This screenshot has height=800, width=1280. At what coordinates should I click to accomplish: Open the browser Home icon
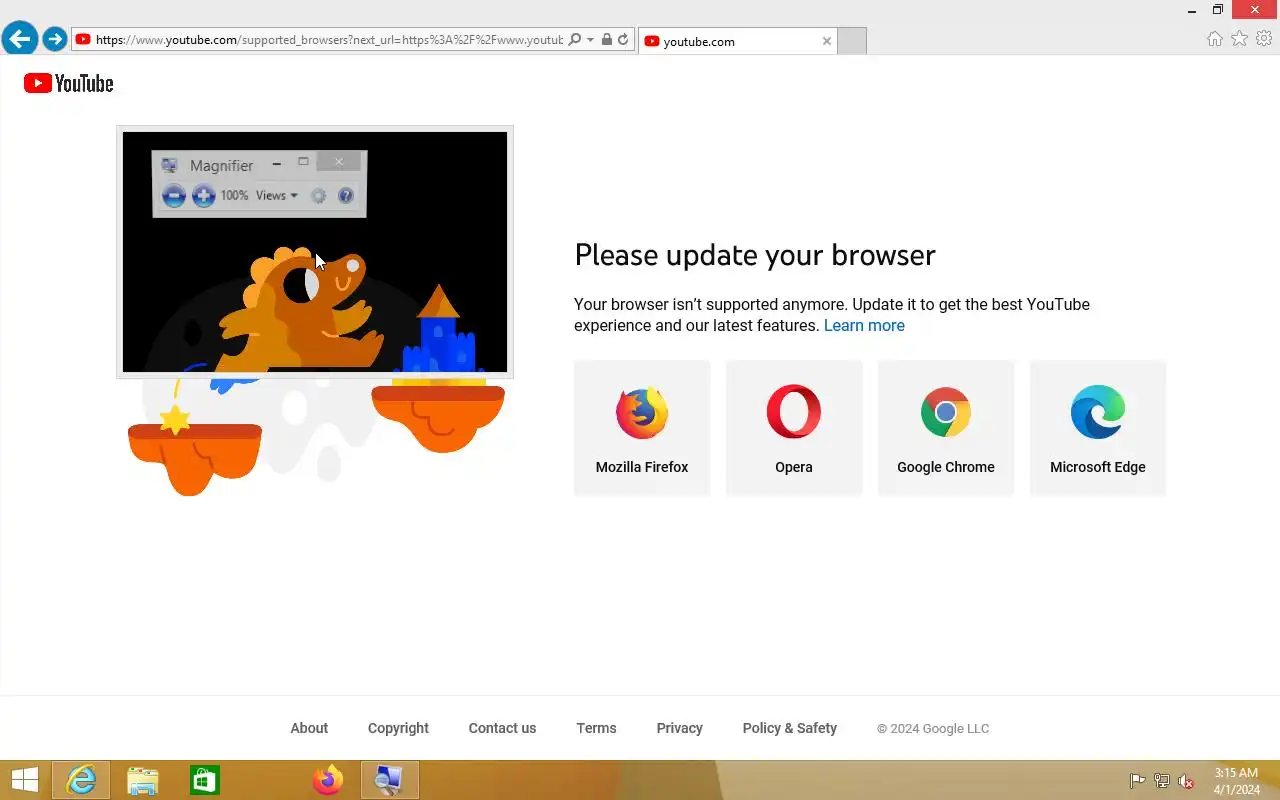point(1214,39)
